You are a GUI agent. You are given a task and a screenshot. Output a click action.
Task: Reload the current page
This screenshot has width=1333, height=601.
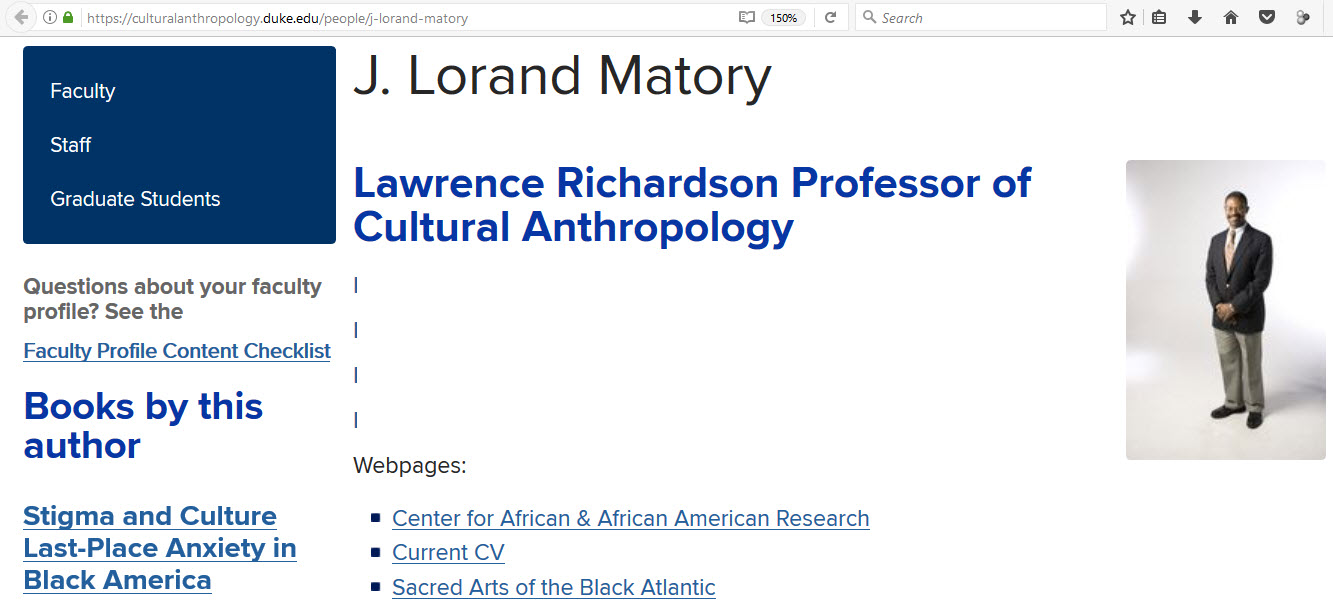point(830,18)
